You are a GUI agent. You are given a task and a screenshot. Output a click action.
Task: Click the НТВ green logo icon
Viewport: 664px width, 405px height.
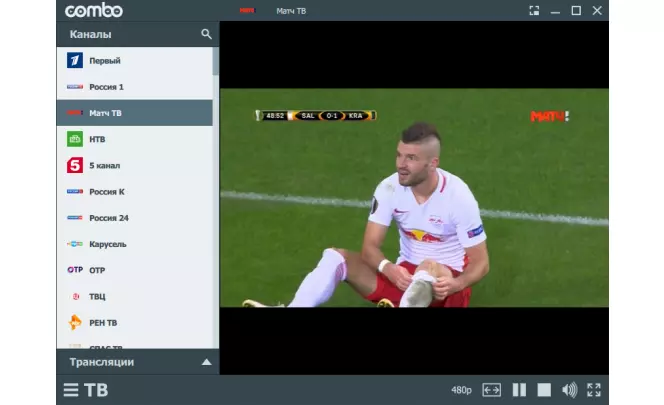pyautogui.click(x=75, y=139)
